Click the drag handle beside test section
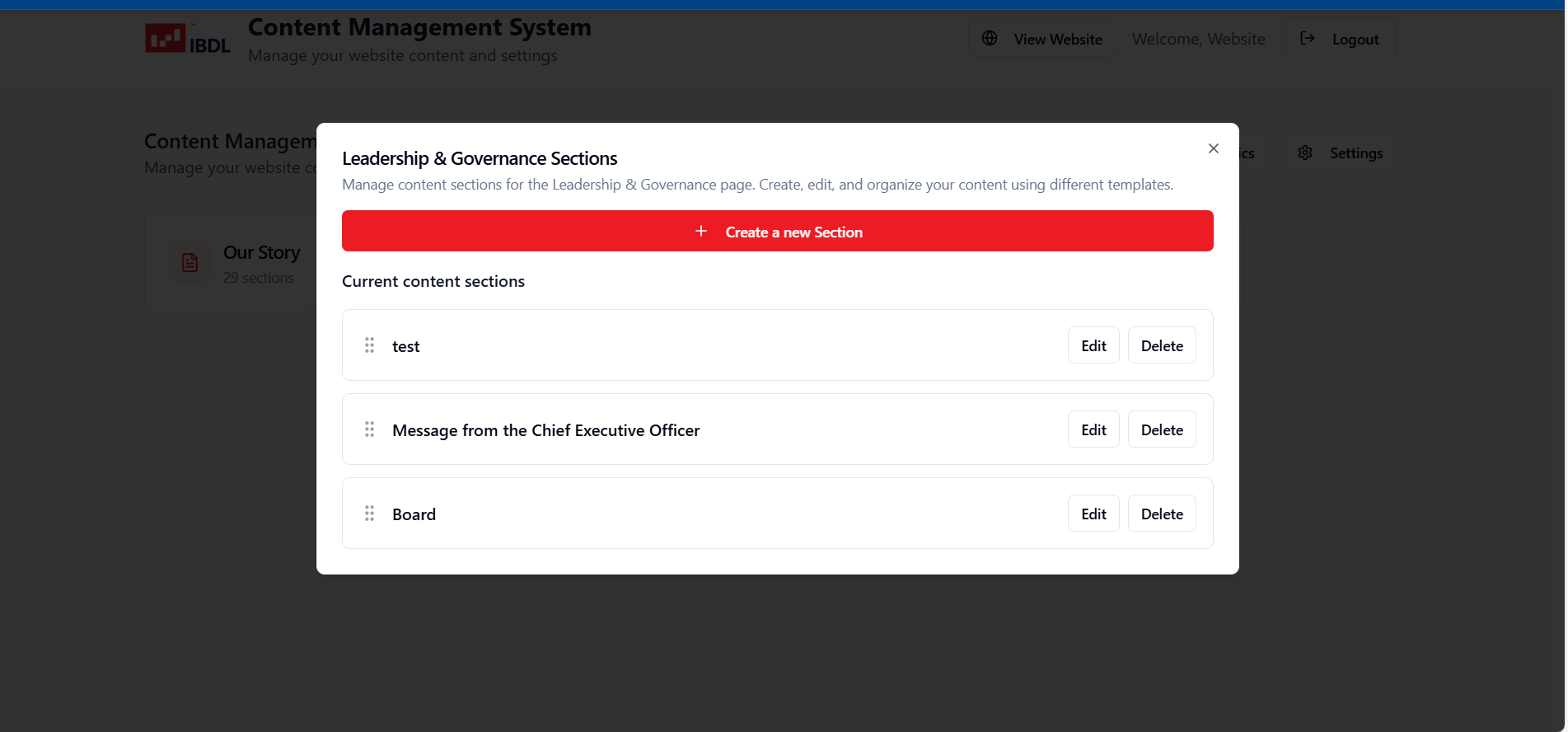 click(x=369, y=345)
